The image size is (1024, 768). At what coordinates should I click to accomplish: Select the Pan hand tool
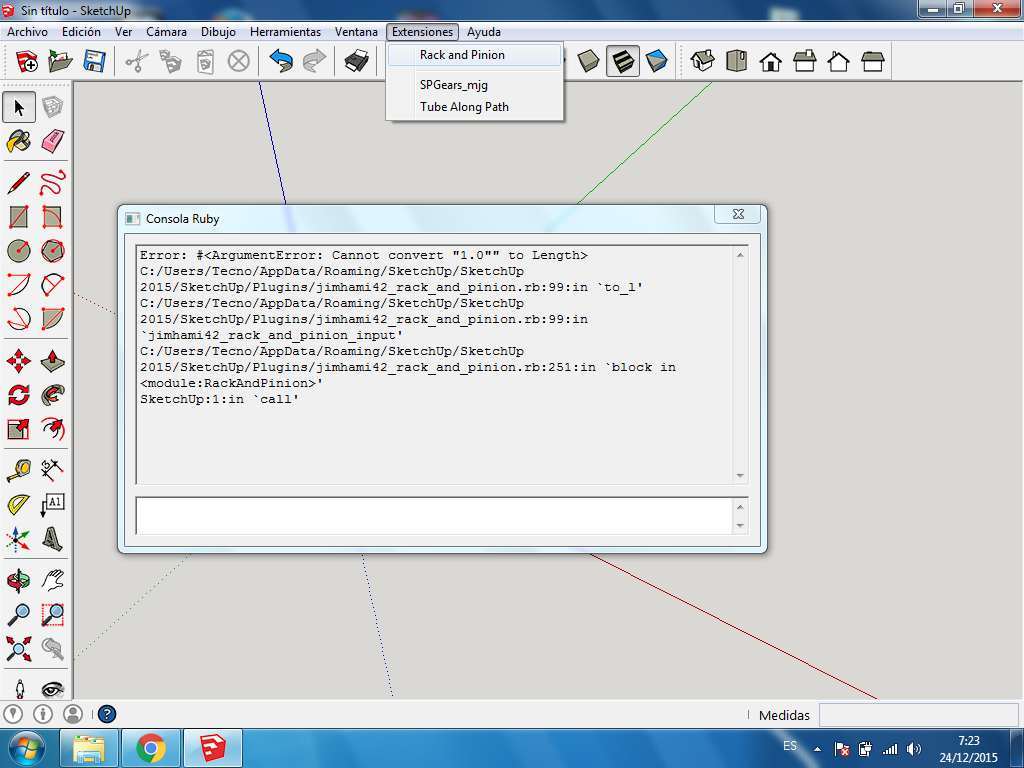click(52, 580)
